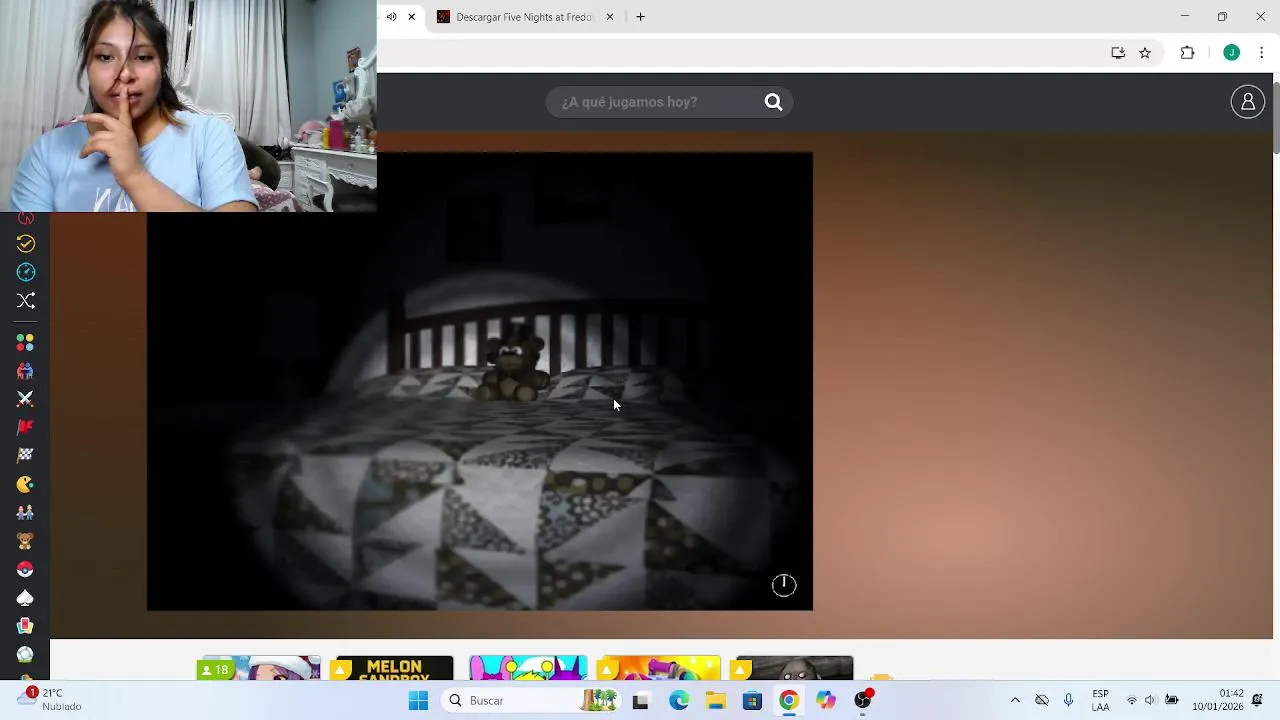The height and width of the screenshot is (720, 1280).
Task: Click the search magnifier button beside the game search field
Action: [x=773, y=102]
